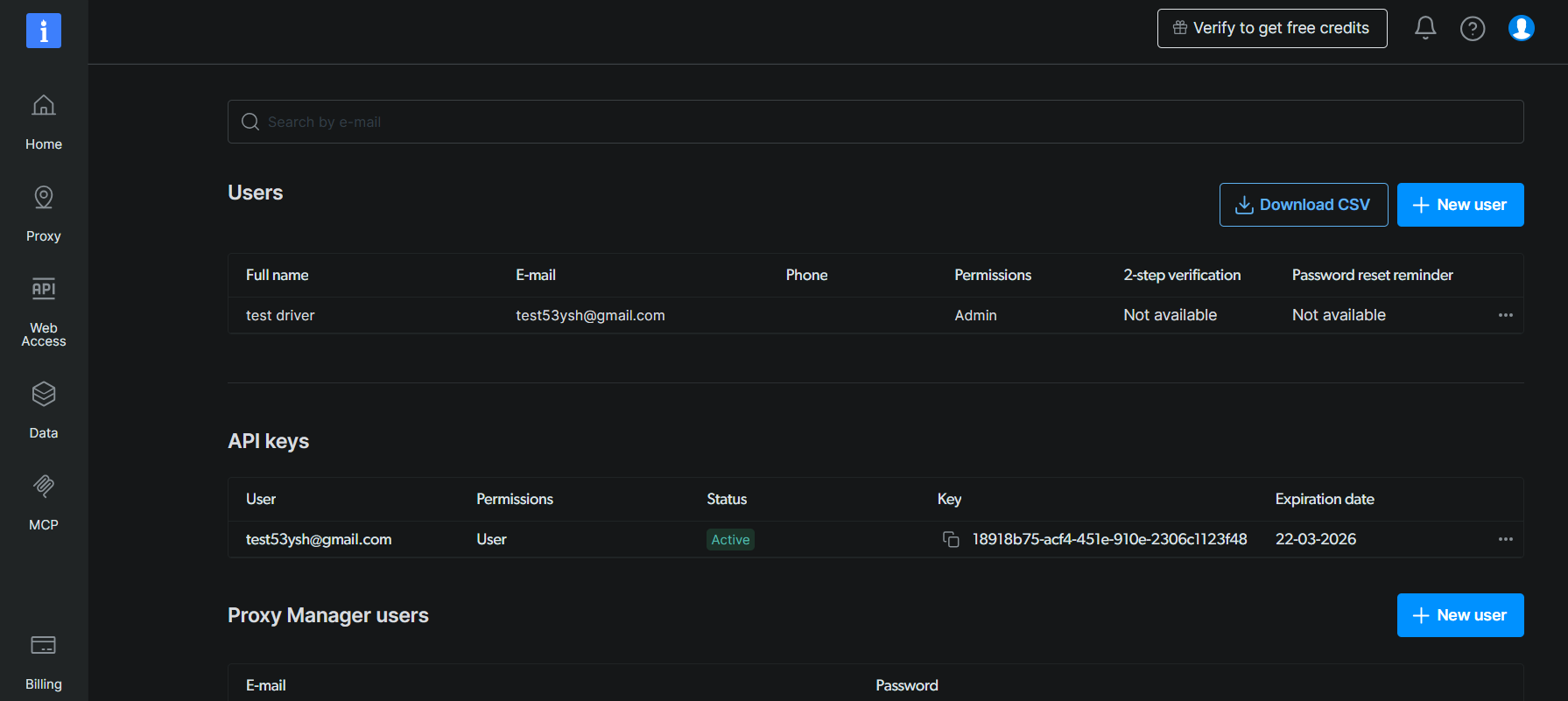Go to the Proxy sidebar section
This screenshot has height=701, width=1568.
pos(44,214)
